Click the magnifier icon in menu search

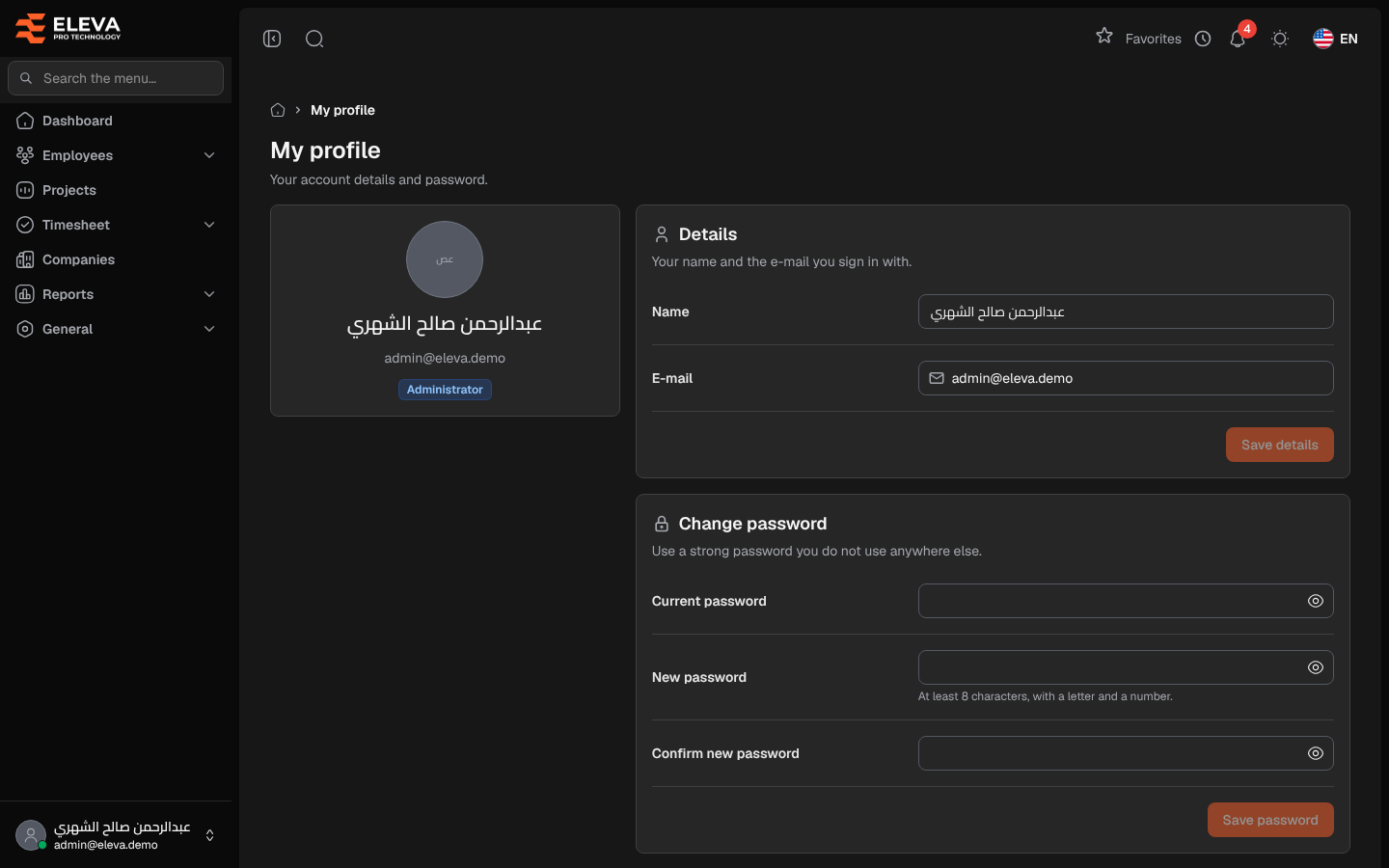click(26, 78)
